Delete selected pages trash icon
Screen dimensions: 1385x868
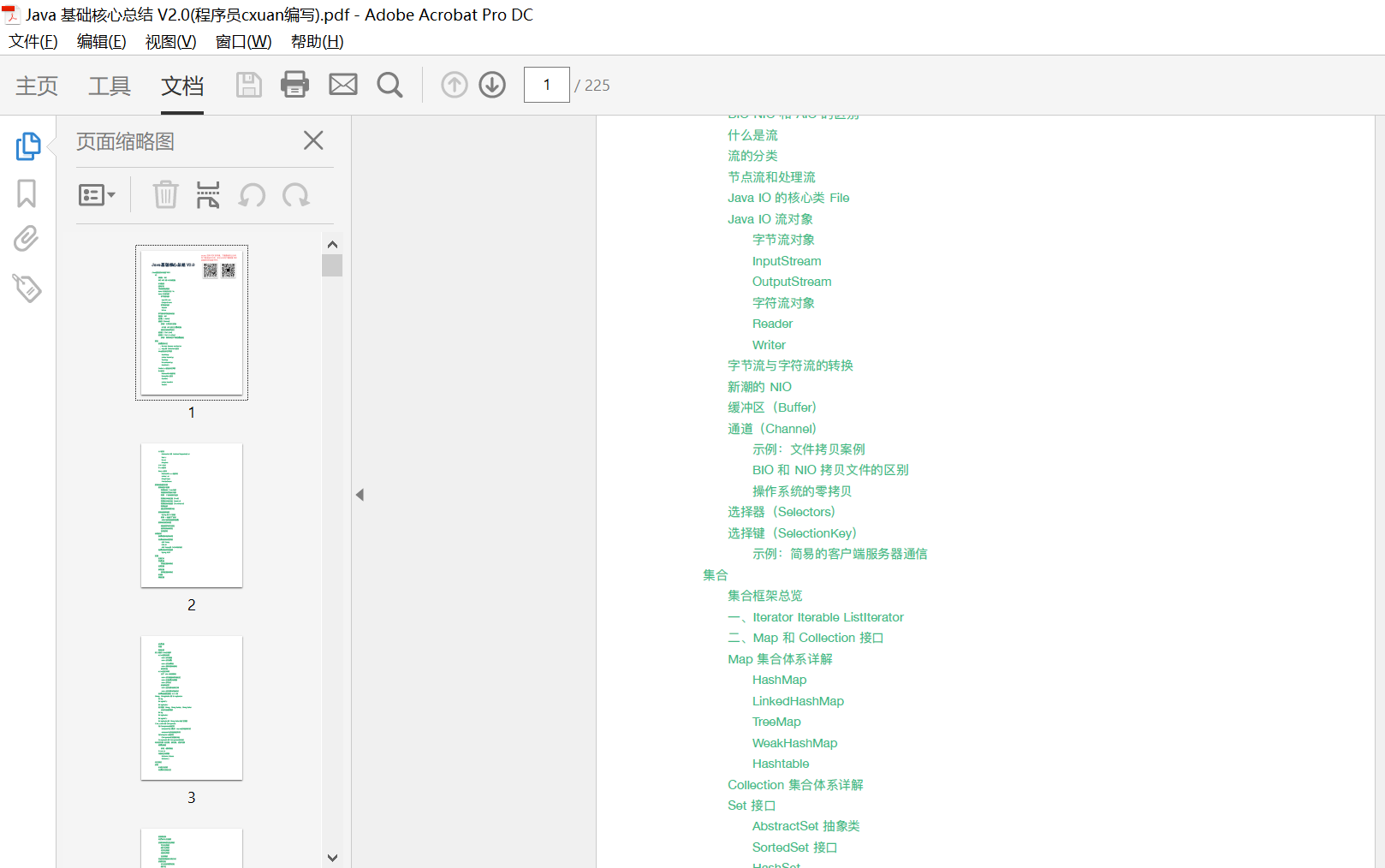tap(165, 195)
